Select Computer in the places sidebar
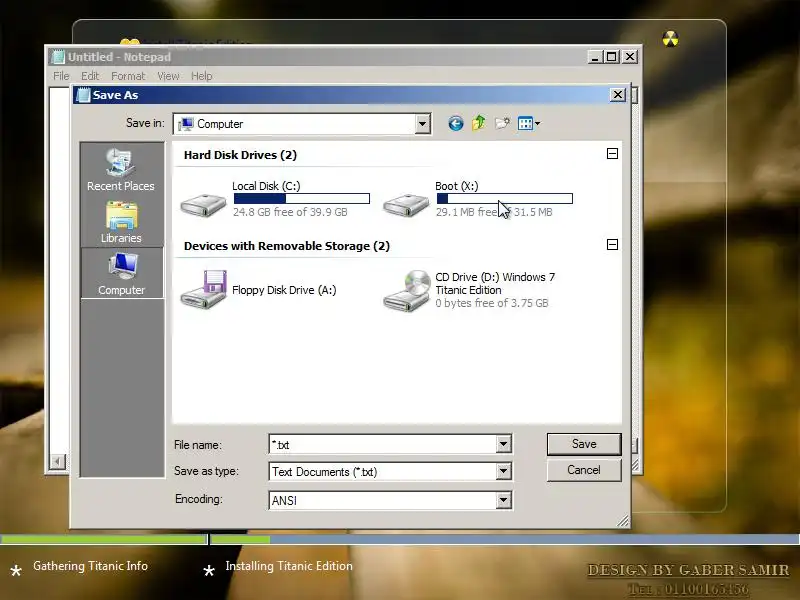 click(x=122, y=273)
